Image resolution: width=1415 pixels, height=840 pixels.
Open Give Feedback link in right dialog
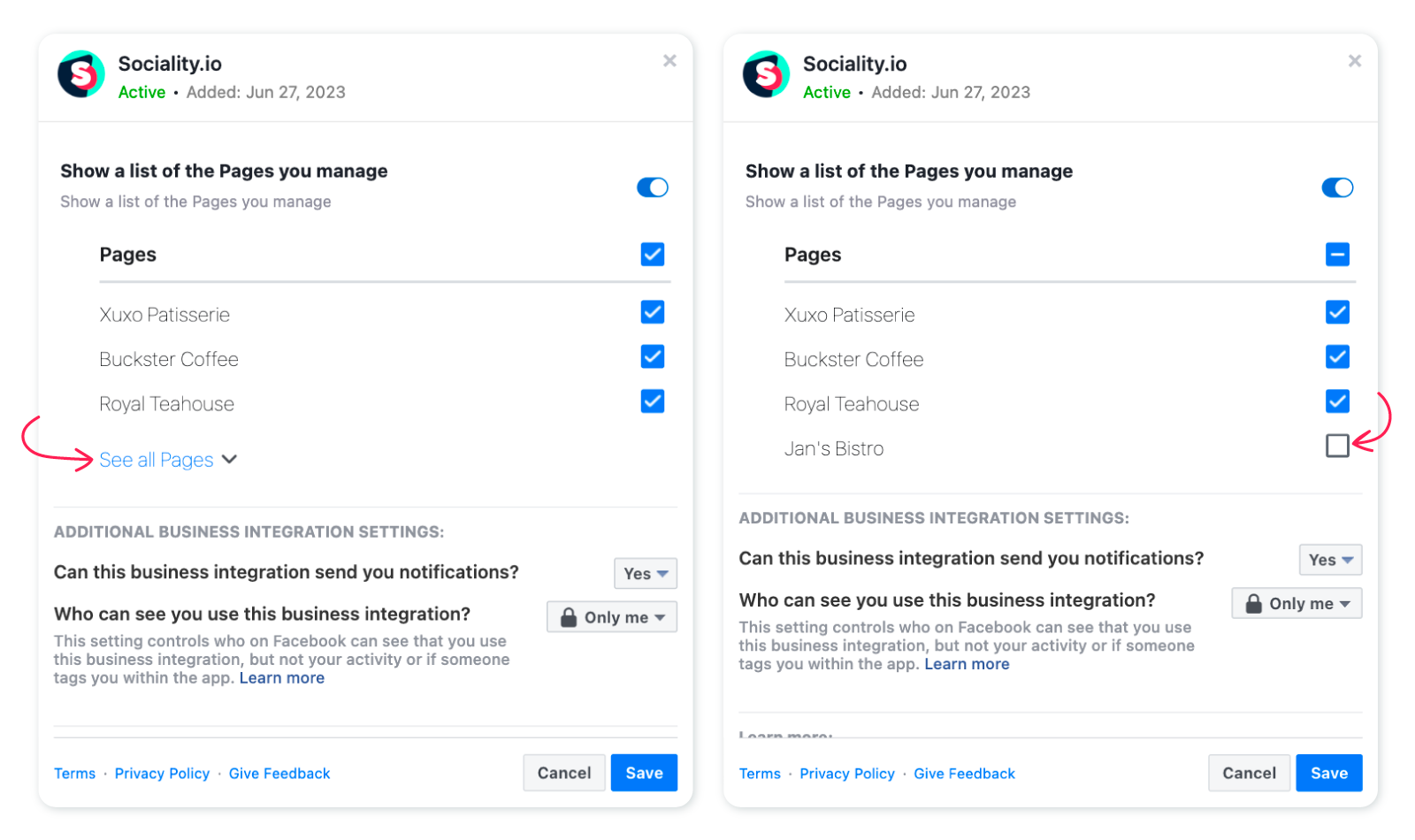coord(965,774)
